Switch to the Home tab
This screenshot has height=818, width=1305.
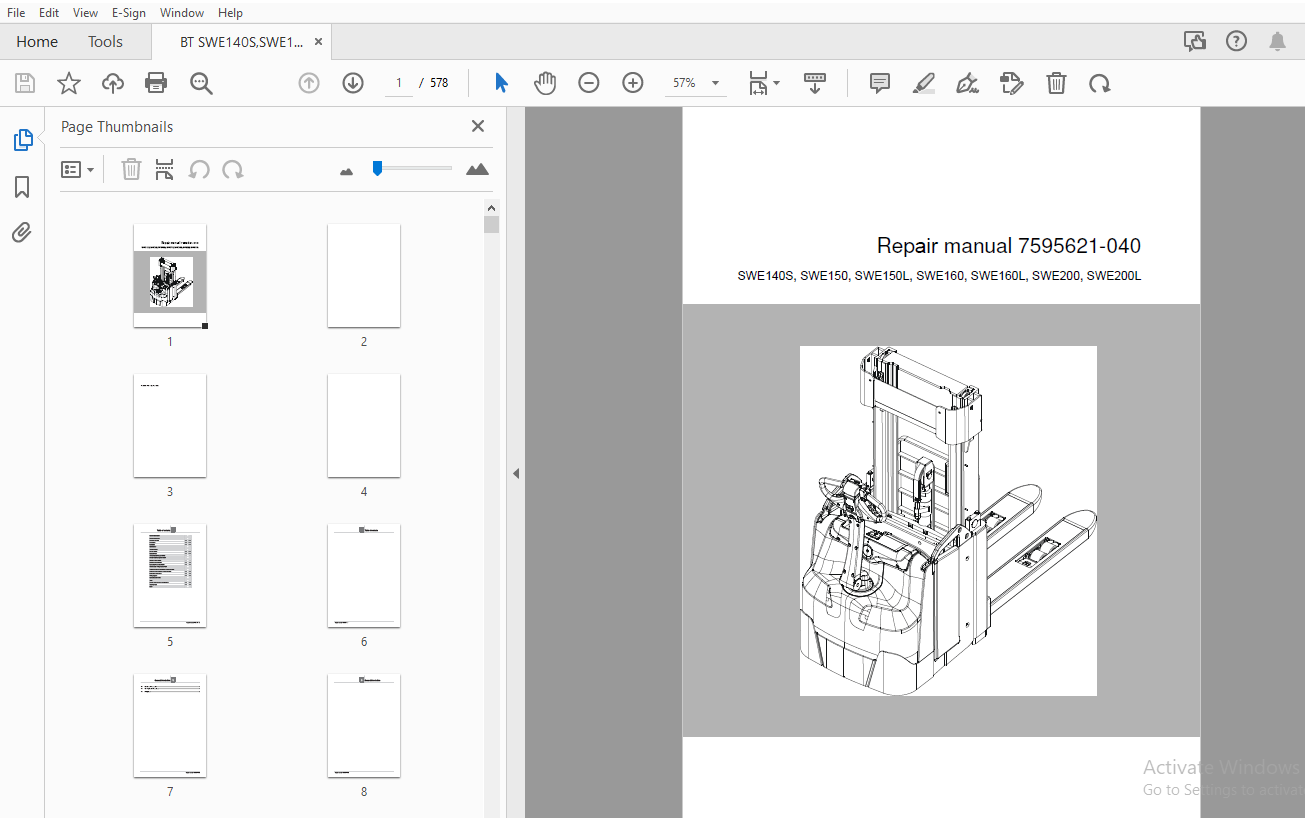(x=37, y=42)
